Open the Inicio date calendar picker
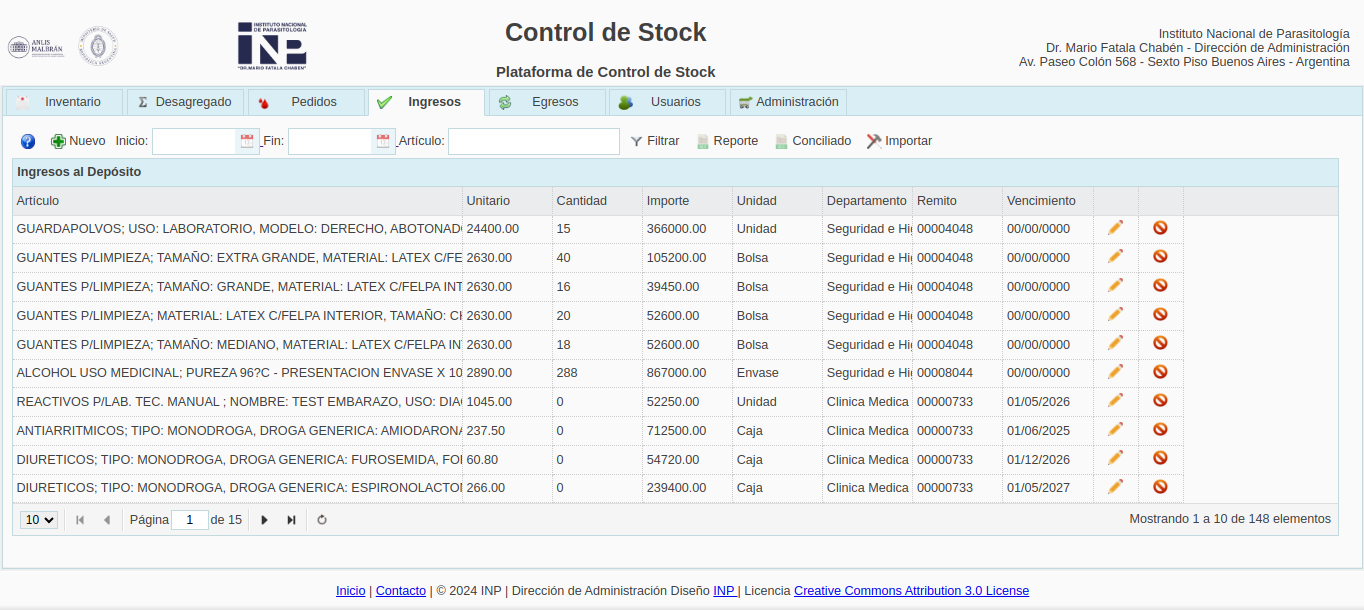Viewport: 1364px width, 610px height. tap(247, 142)
